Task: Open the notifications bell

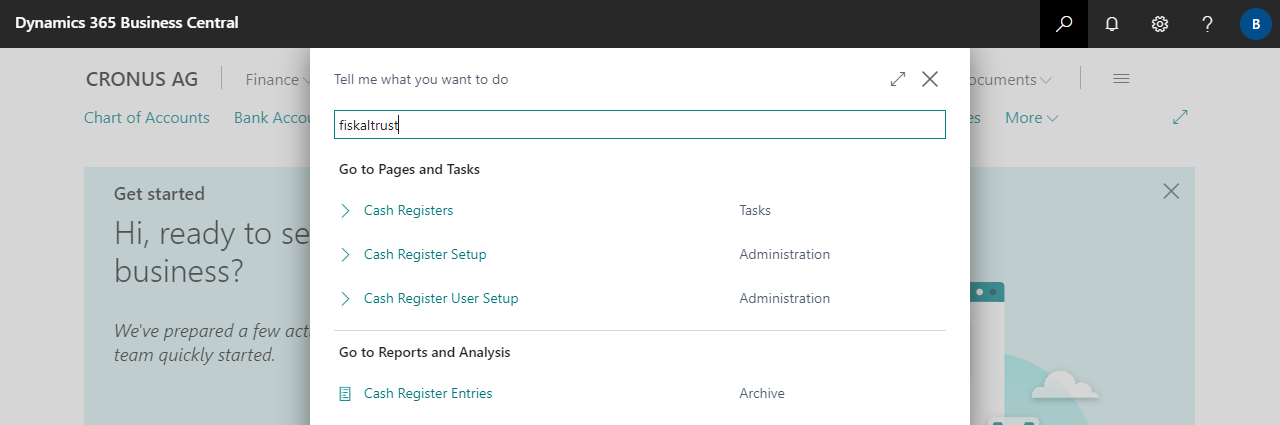Action: 1112,24
